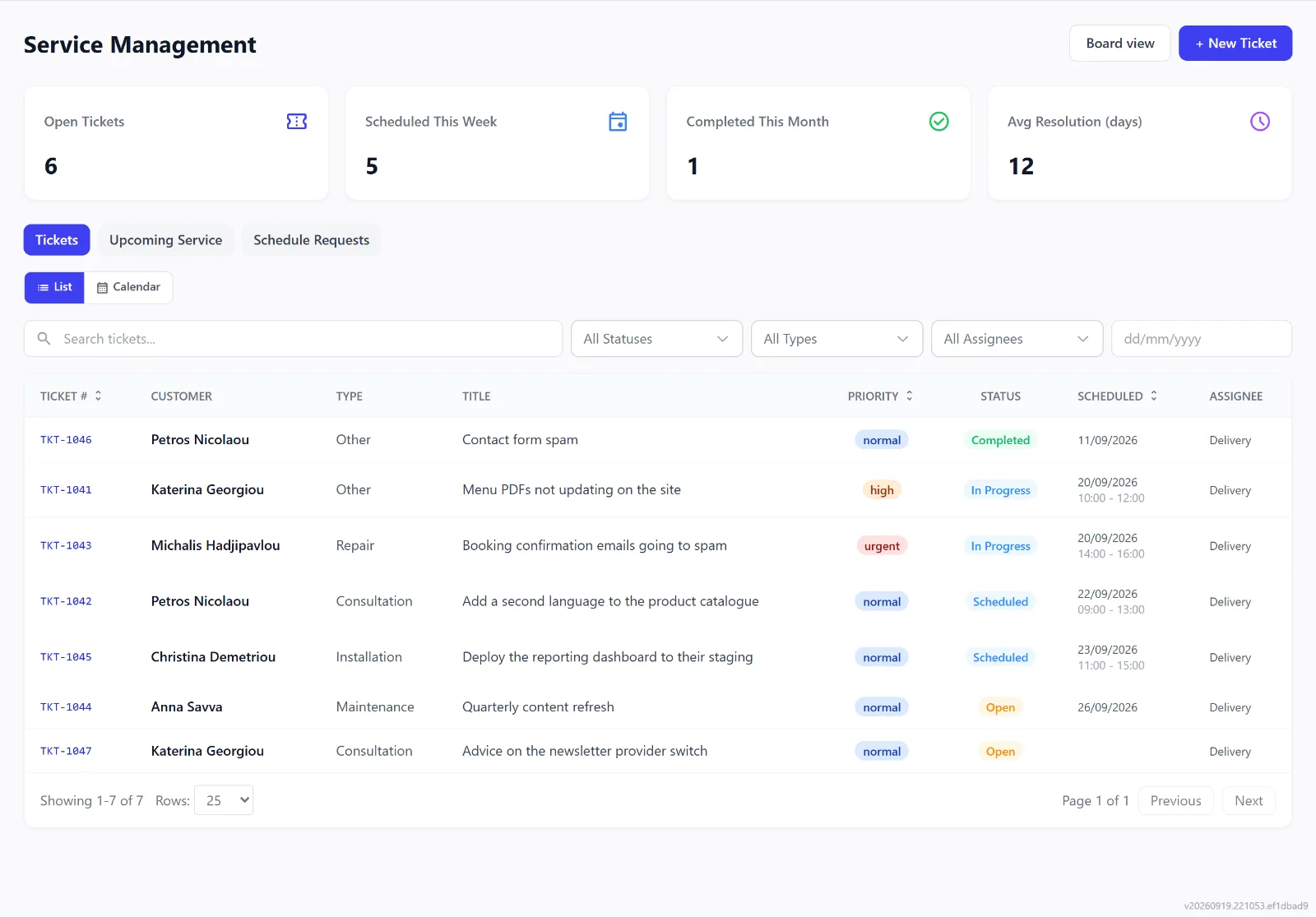
Task: Click customer Christina Demetriou
Action: (x=213, y=657)
